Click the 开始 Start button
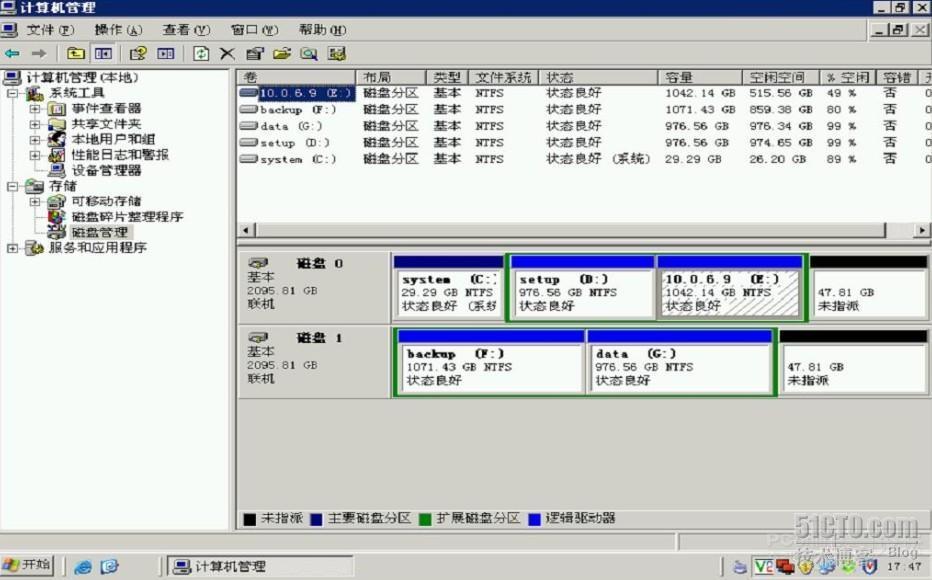Screen dimensions: 932x580 pyautogui.click(x=27, y=566)
